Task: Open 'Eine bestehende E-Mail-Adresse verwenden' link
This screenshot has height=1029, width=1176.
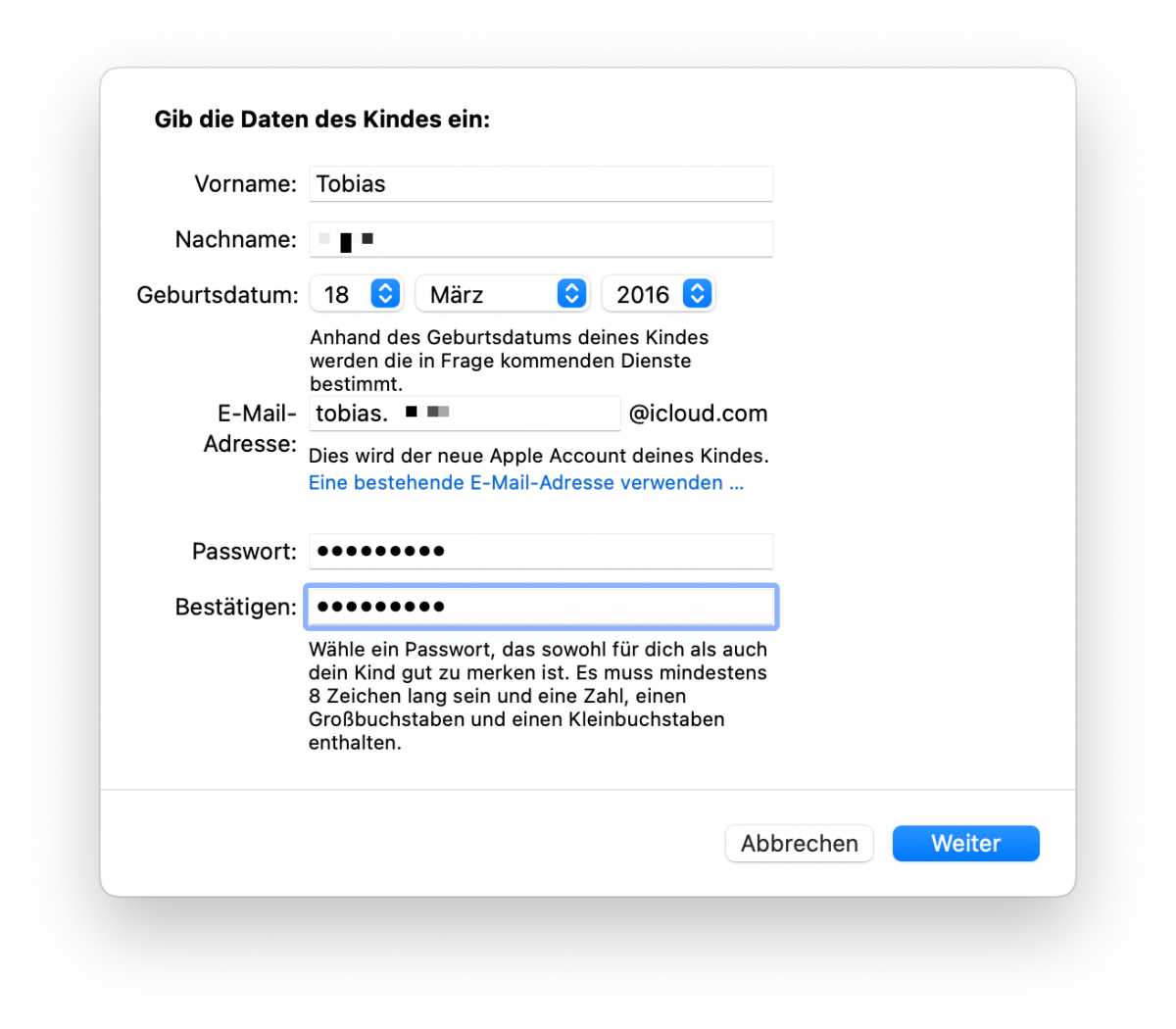Action: click(x=526, y=483)
